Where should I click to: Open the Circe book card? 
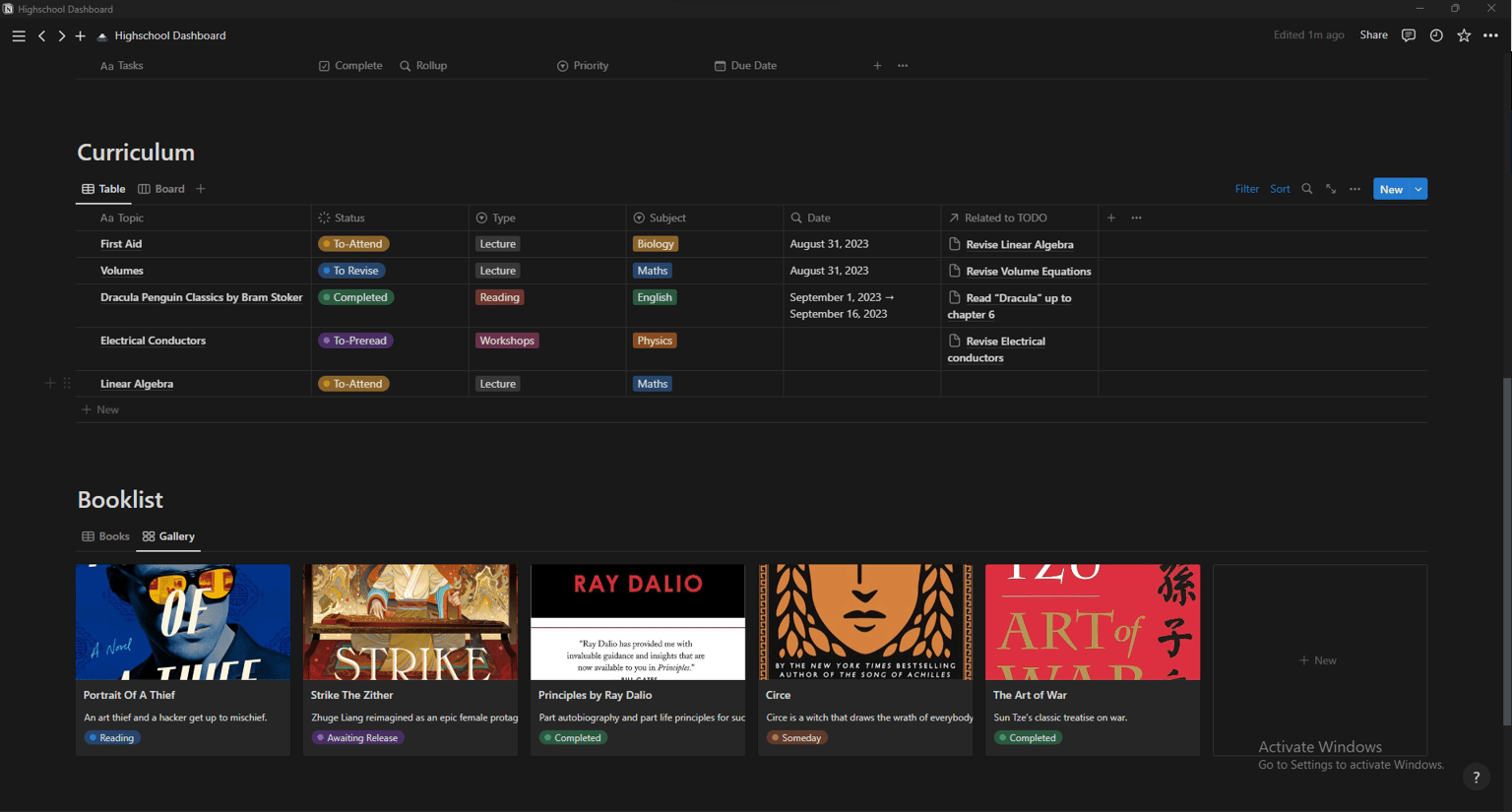(865, 659)
